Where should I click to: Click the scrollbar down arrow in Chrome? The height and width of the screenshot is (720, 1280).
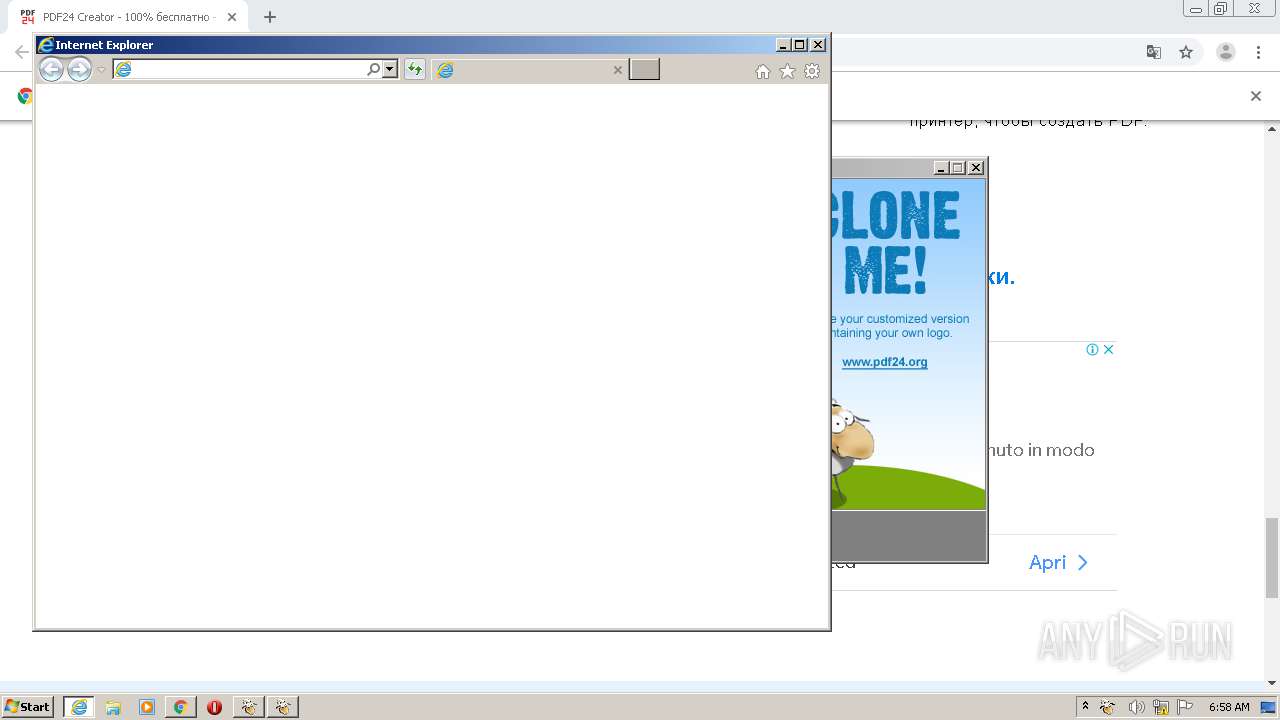pos(1272,683)
